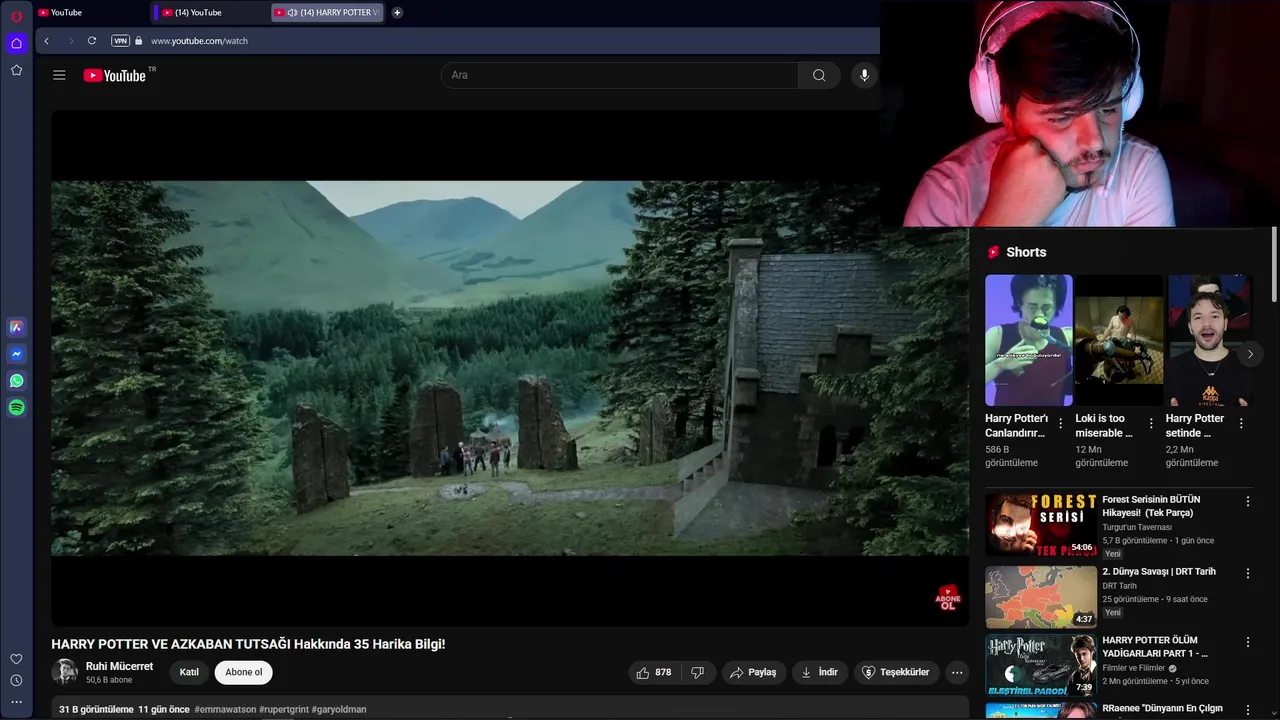Screen dimensions: 1280x720
Task: Open options menu for Forest Serisinin video
Action: tap(1248, 500)
